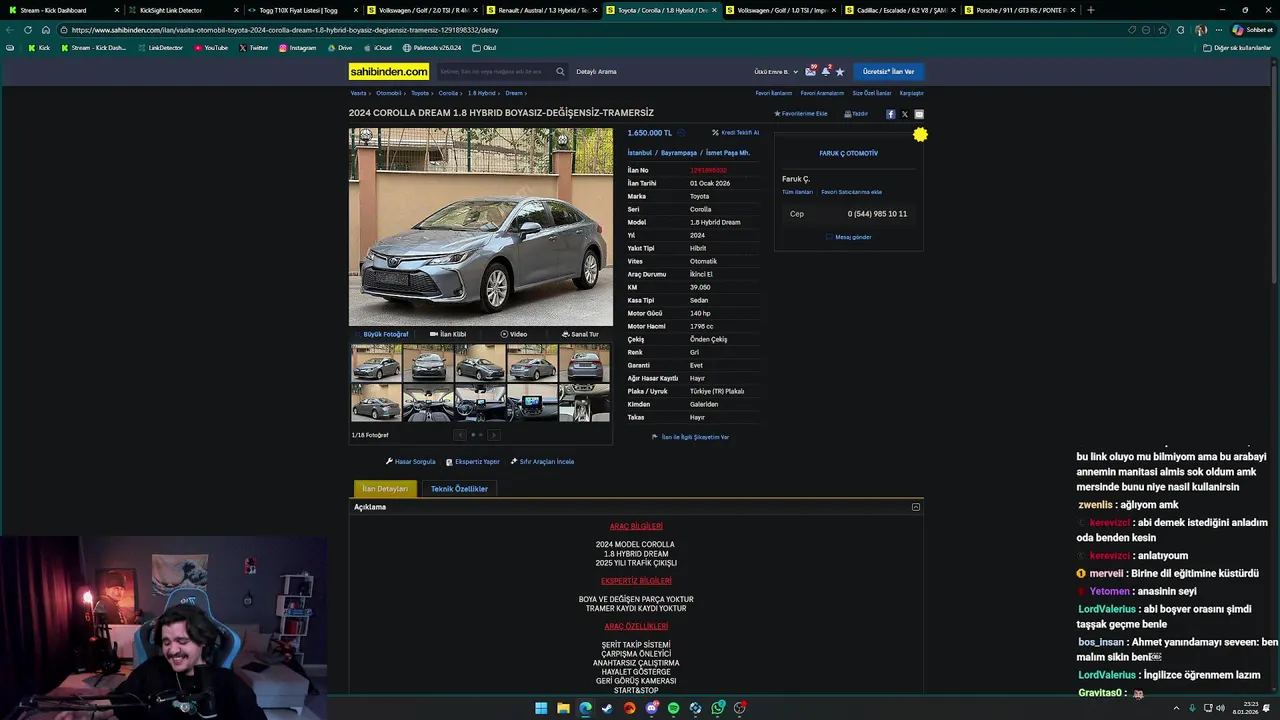
Task: Bookmark this page with the address bar star
Action: [x=1162, y=30]
